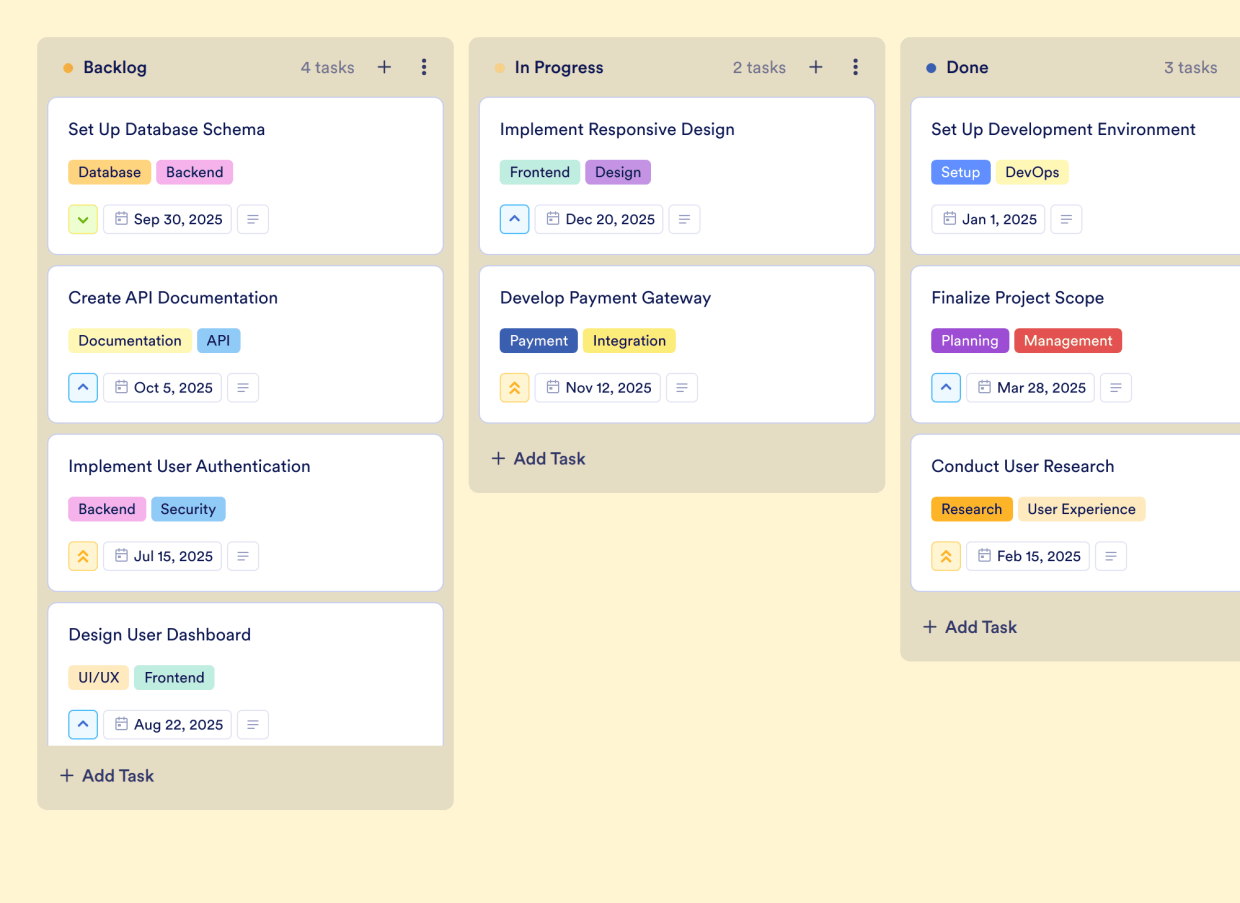Click the plus icon in In Progress header
This screenshot has height=903, width=1240.
point(816,67)
